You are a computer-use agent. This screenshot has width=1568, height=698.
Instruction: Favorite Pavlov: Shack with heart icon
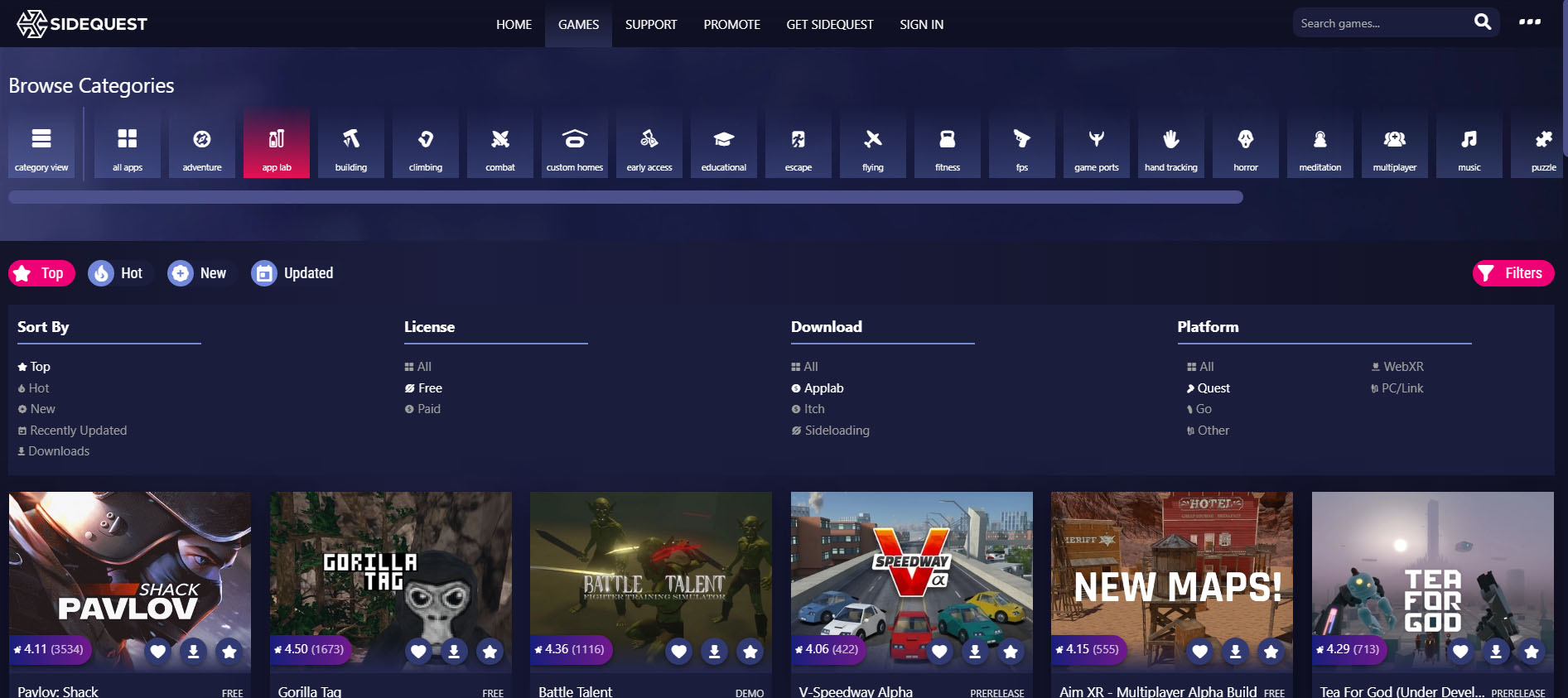(x=157, y=652)
